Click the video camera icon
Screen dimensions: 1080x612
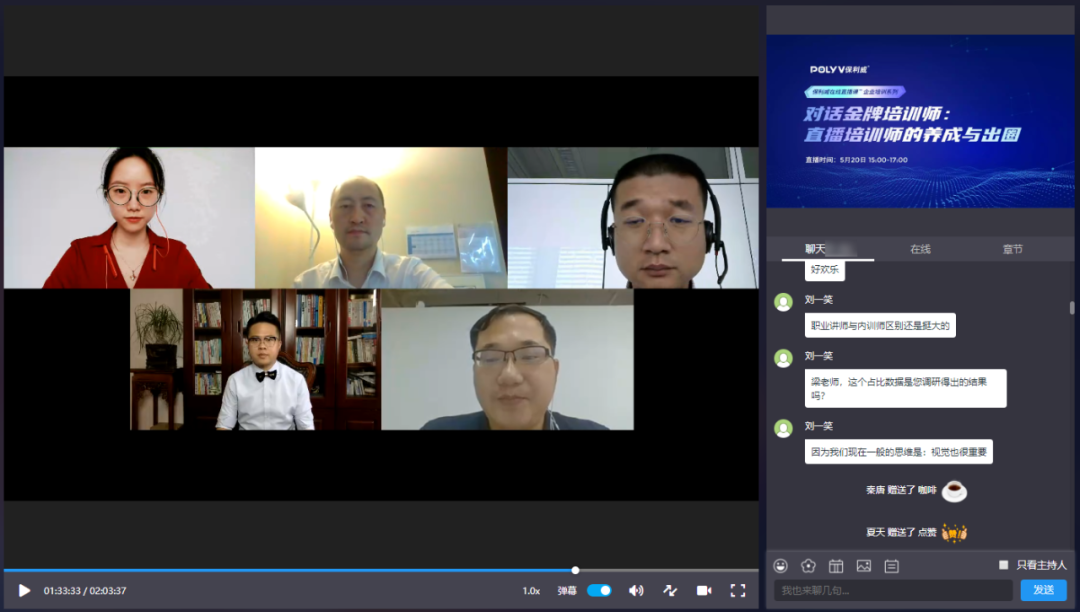(703, 590)
